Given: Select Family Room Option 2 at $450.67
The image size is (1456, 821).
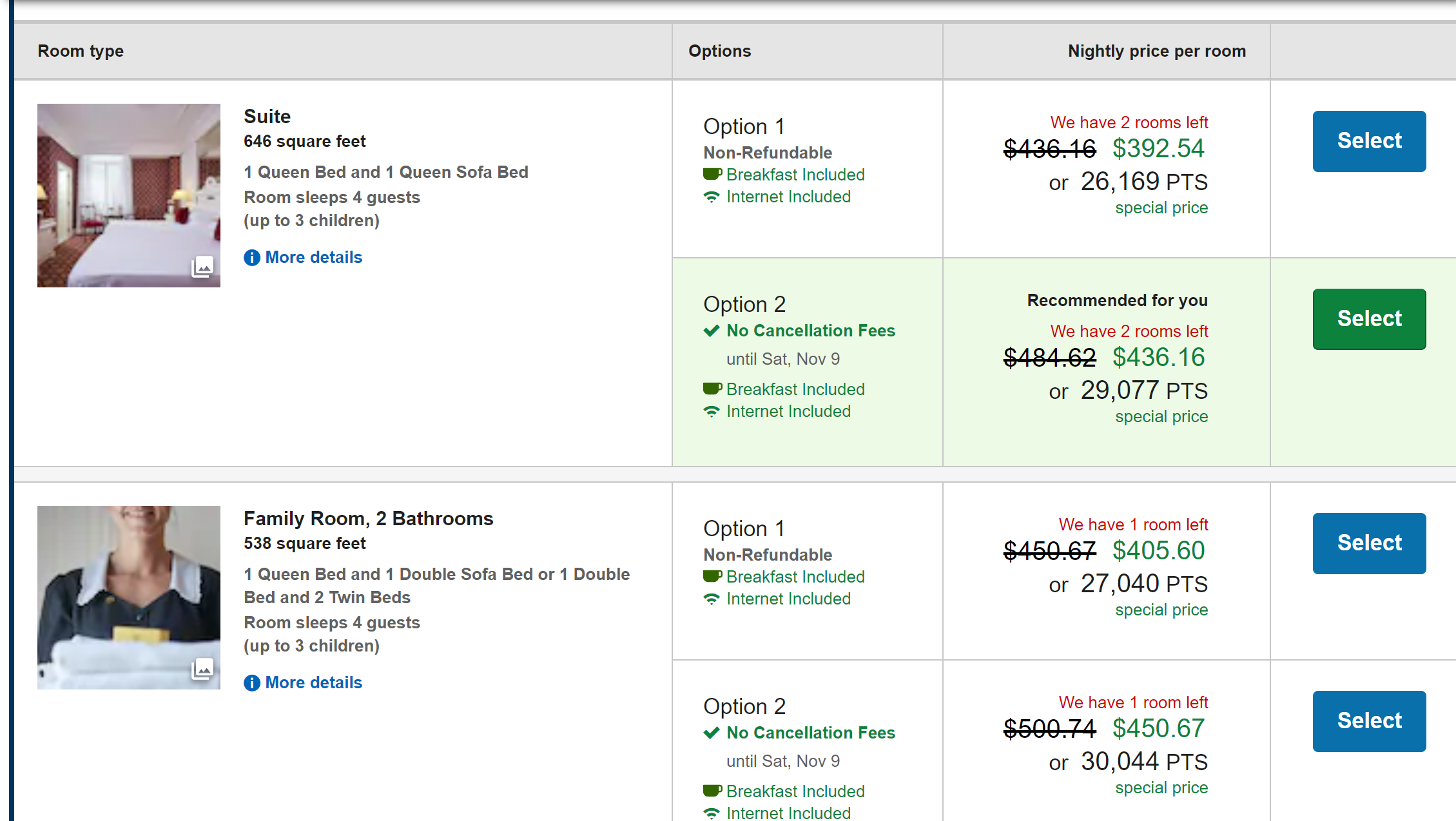Looking at the screenshot, I should point(1368,721).
